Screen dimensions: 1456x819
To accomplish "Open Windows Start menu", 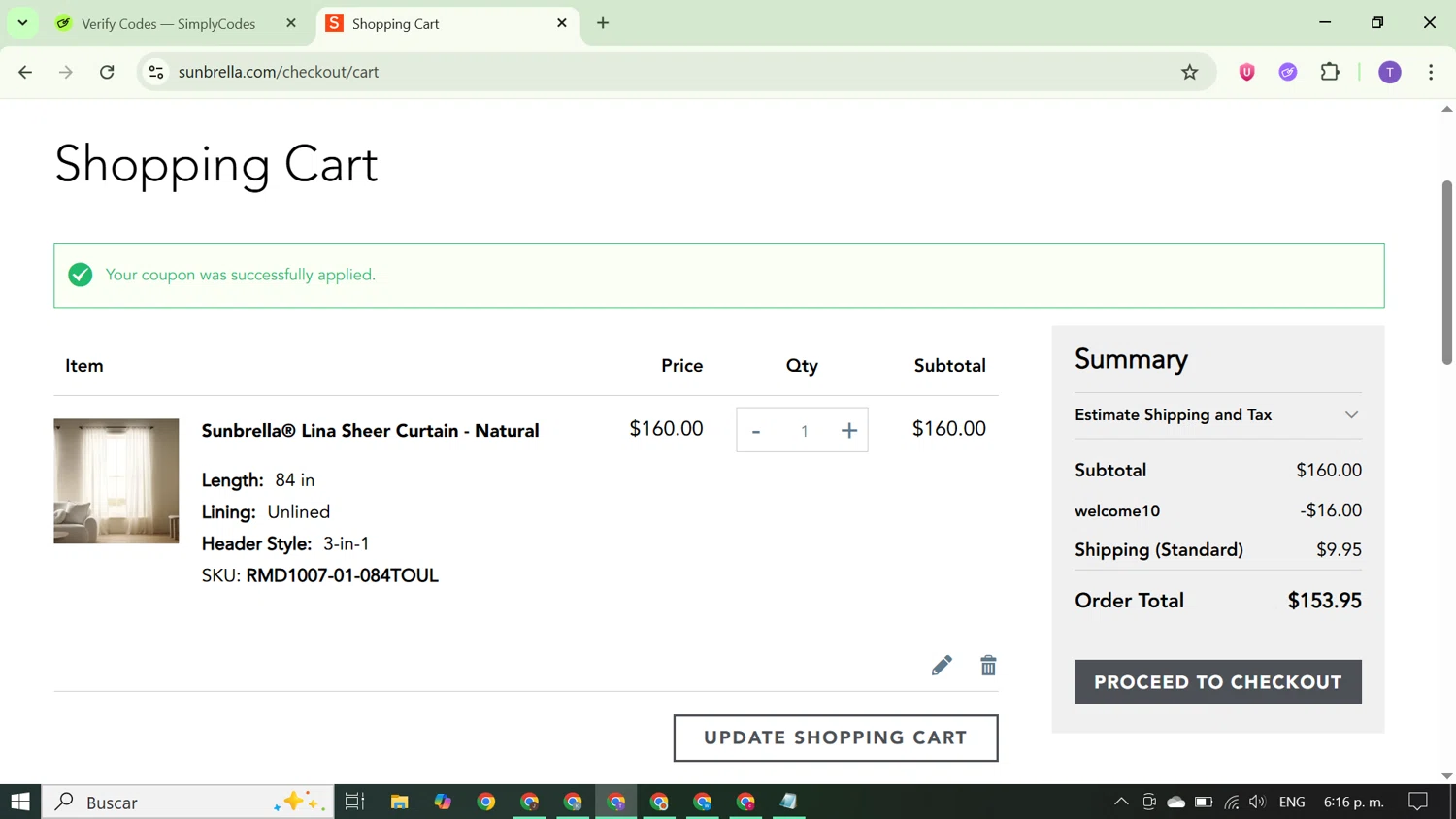I will tap(20, 802).
